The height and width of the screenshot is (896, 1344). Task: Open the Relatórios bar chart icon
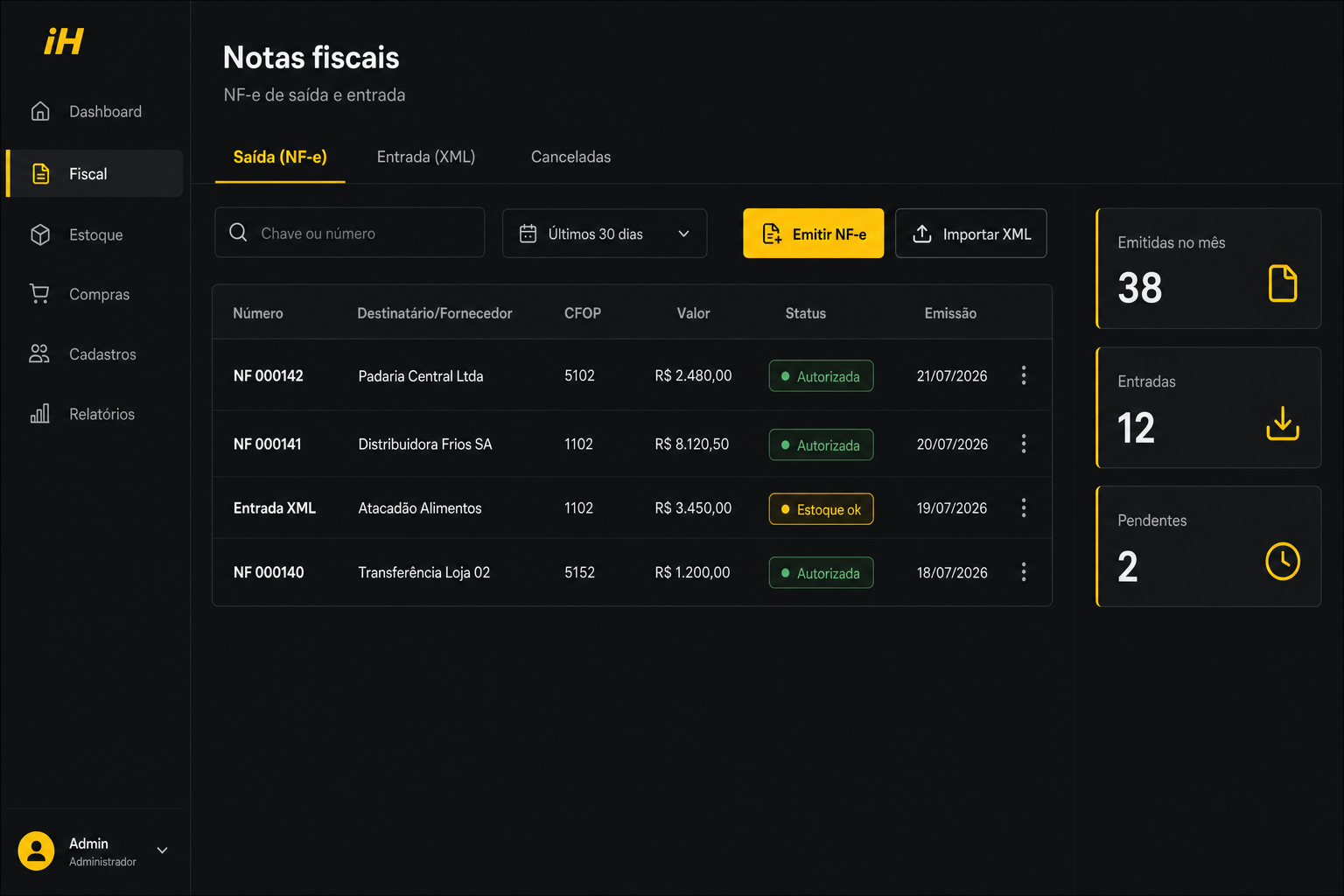(x=40, y=413)
